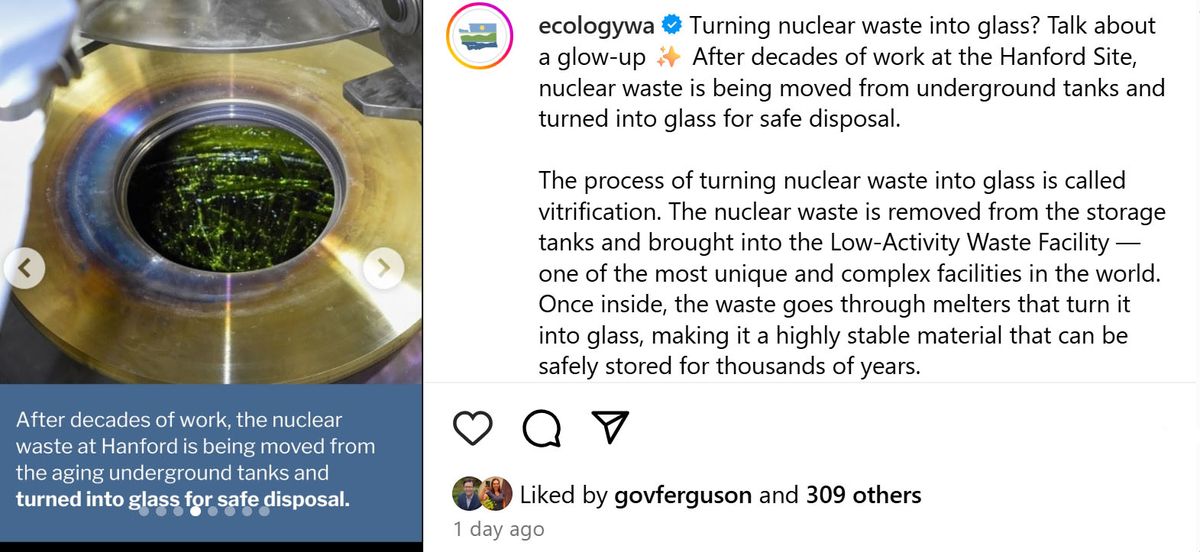Click the '1 day ago' timestamp
The image size is (1200, 552).
498,530
